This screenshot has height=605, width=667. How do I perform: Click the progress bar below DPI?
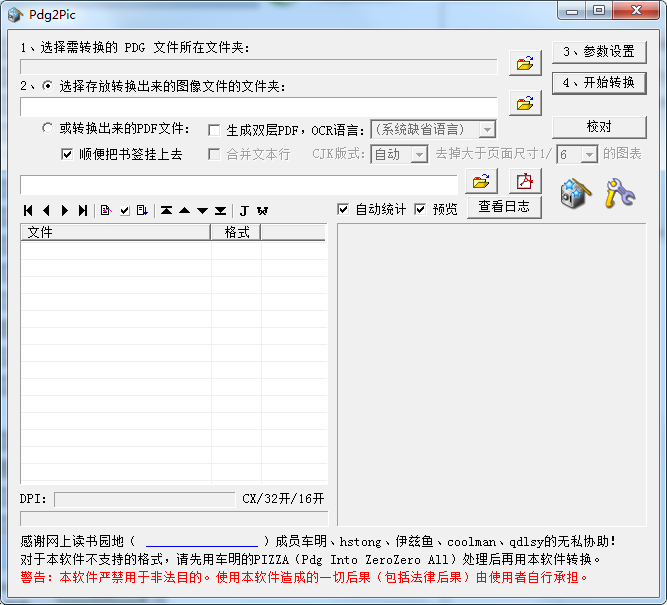coord(174,519)
